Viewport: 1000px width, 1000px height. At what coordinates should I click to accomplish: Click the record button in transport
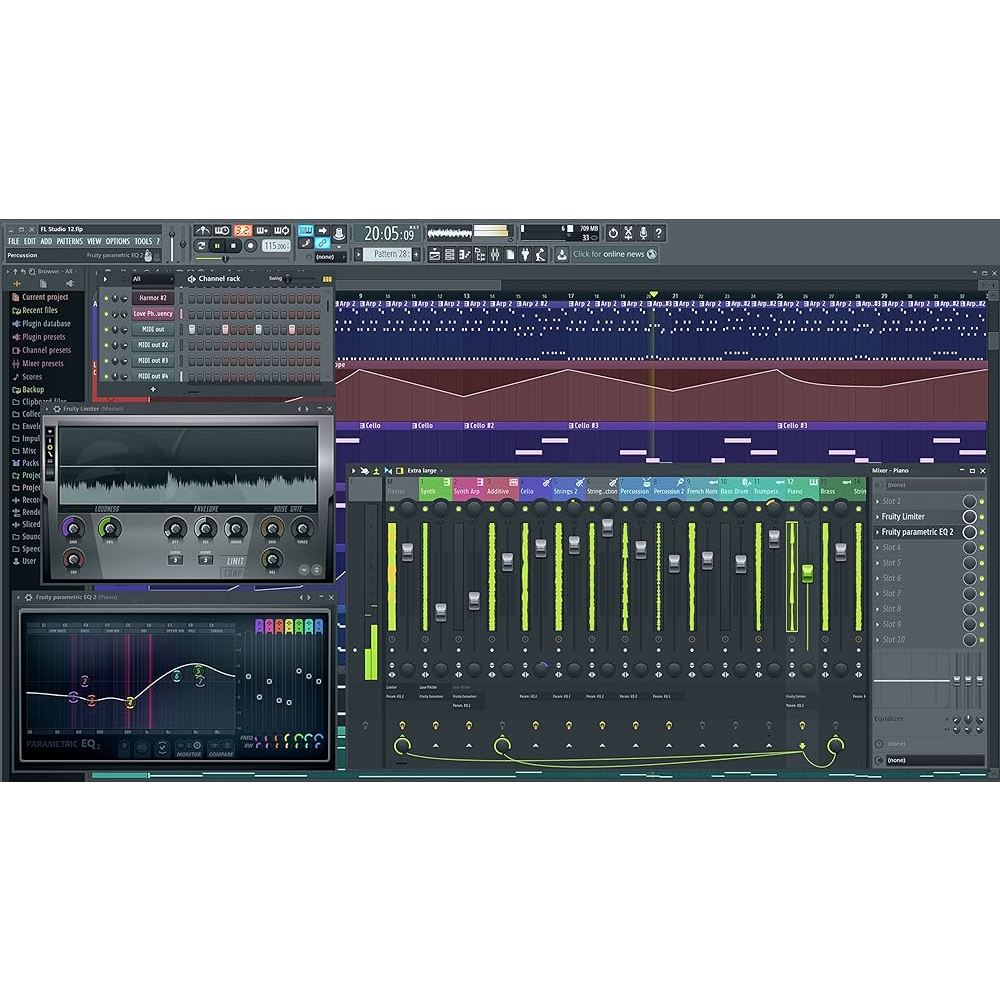[250, 245]
